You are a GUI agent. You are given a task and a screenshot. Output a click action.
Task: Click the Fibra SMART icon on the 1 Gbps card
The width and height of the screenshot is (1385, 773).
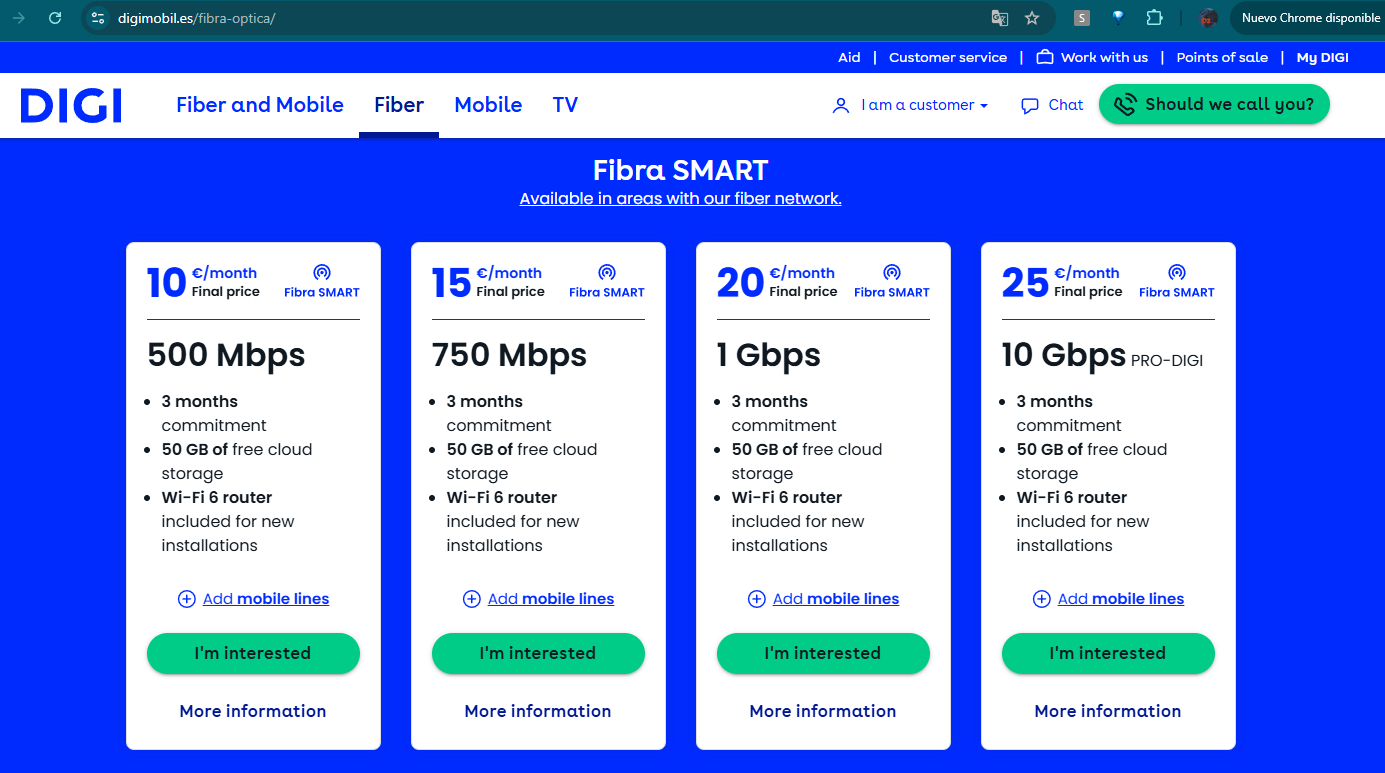tap(892, 272)
